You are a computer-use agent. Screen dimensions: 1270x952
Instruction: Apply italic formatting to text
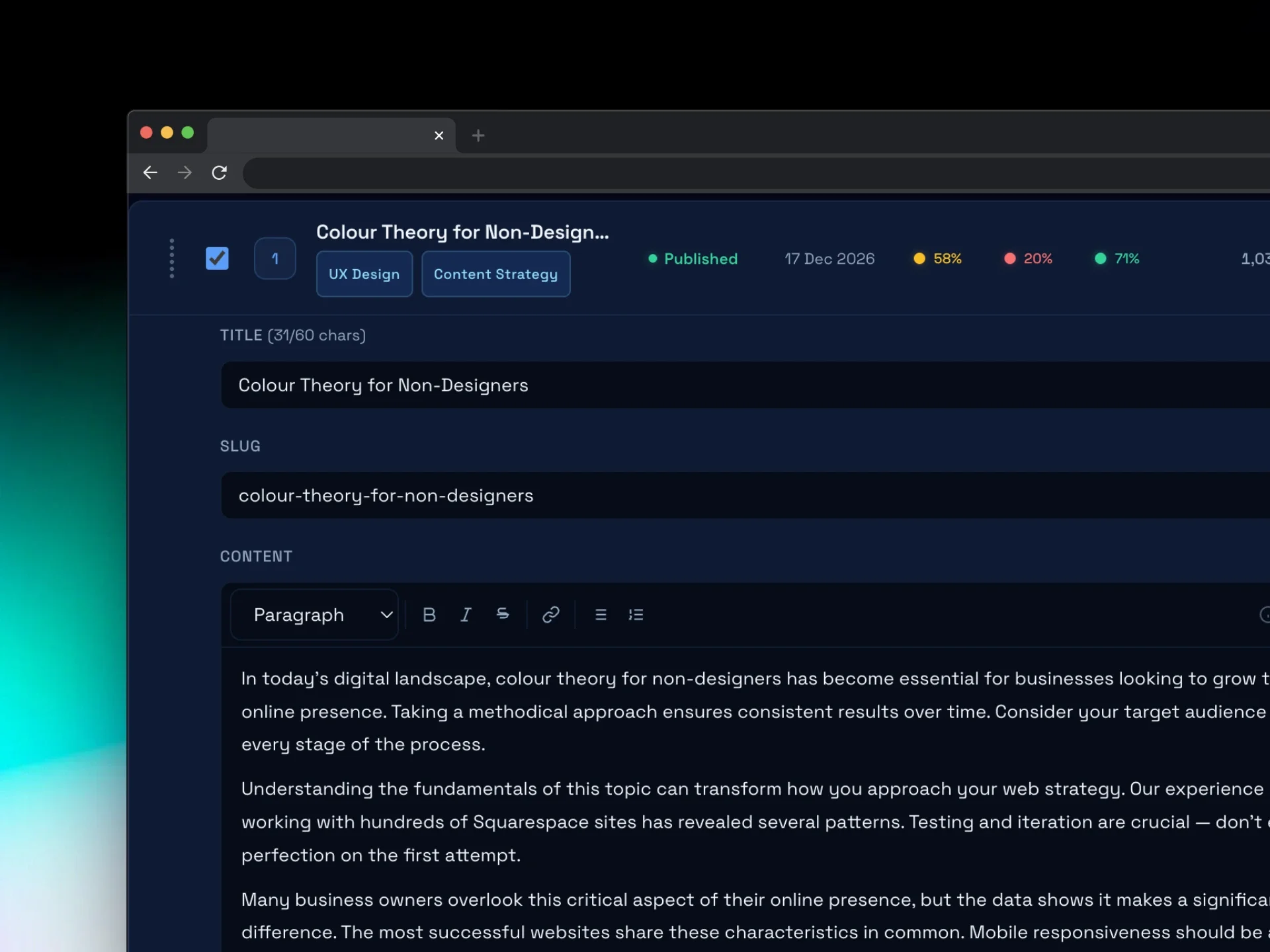(466, 615)
